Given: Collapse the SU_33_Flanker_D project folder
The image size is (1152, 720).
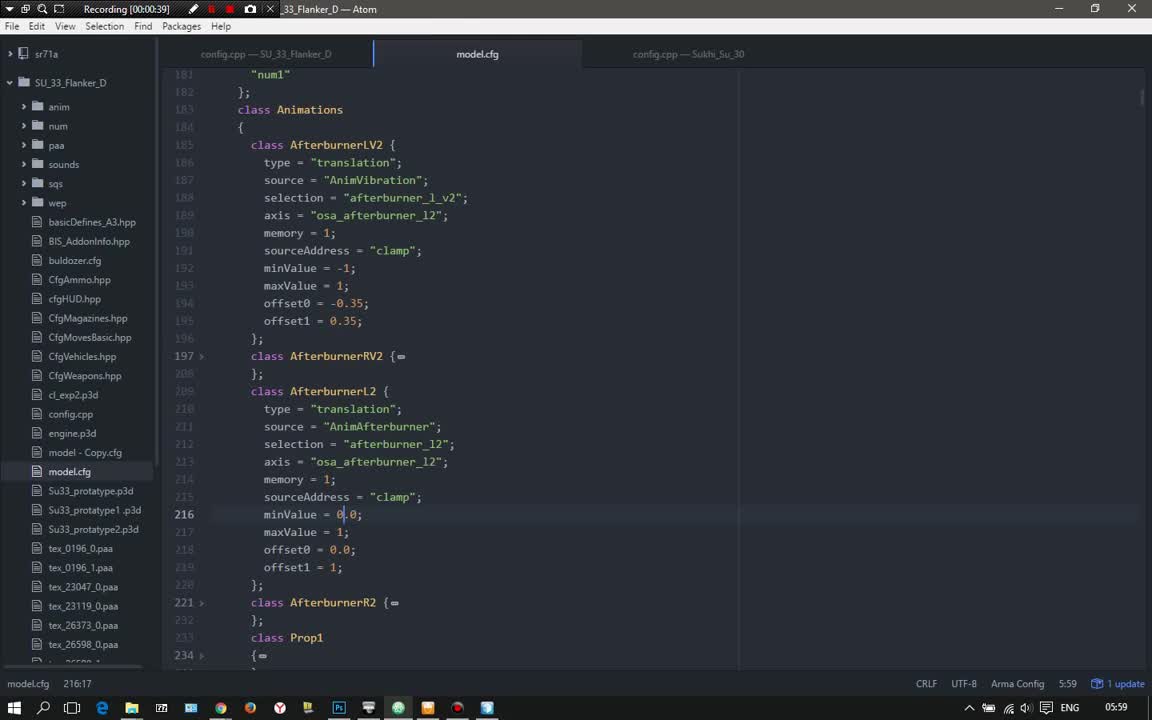Looking at the screenshot, I should coord(11,83).
